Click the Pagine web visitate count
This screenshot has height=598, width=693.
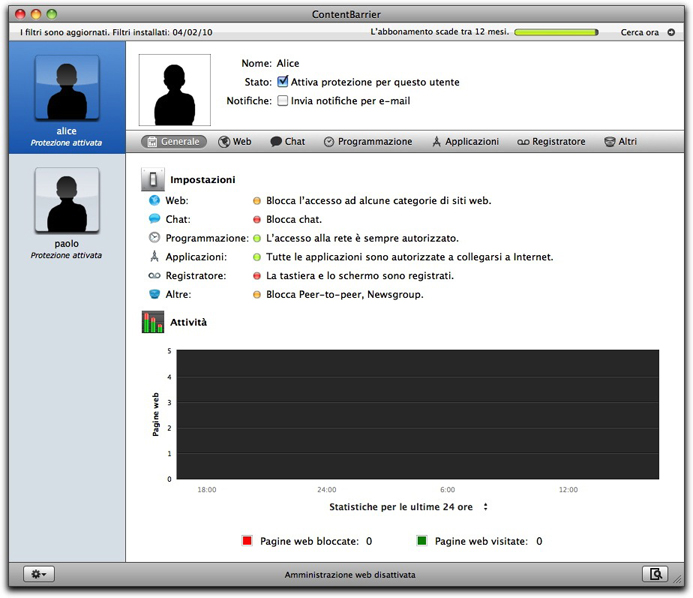pos(539,541)
